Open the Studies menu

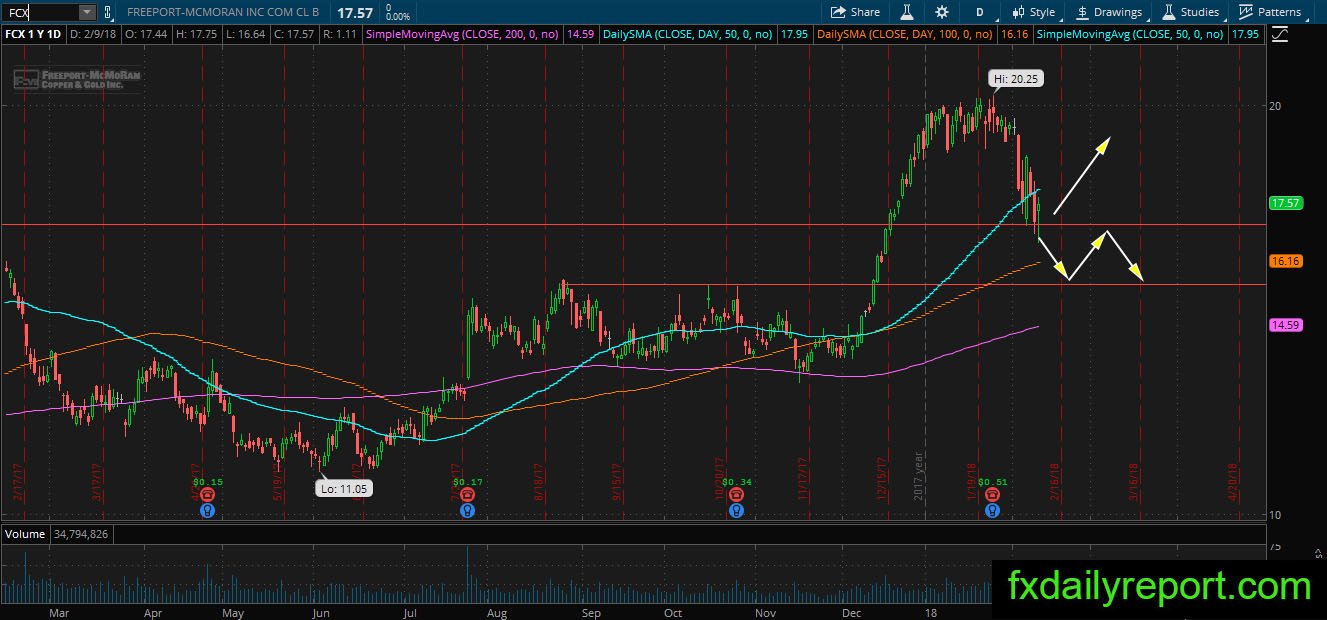coord(1189,12)
